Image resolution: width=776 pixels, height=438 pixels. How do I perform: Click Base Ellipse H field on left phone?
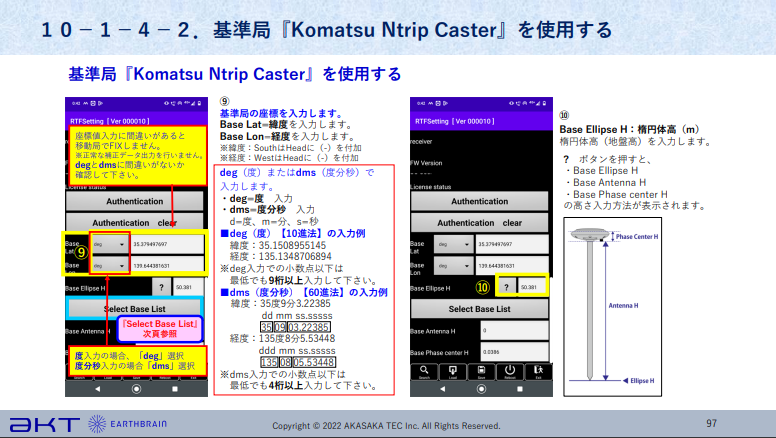click(x=188, y=287)
